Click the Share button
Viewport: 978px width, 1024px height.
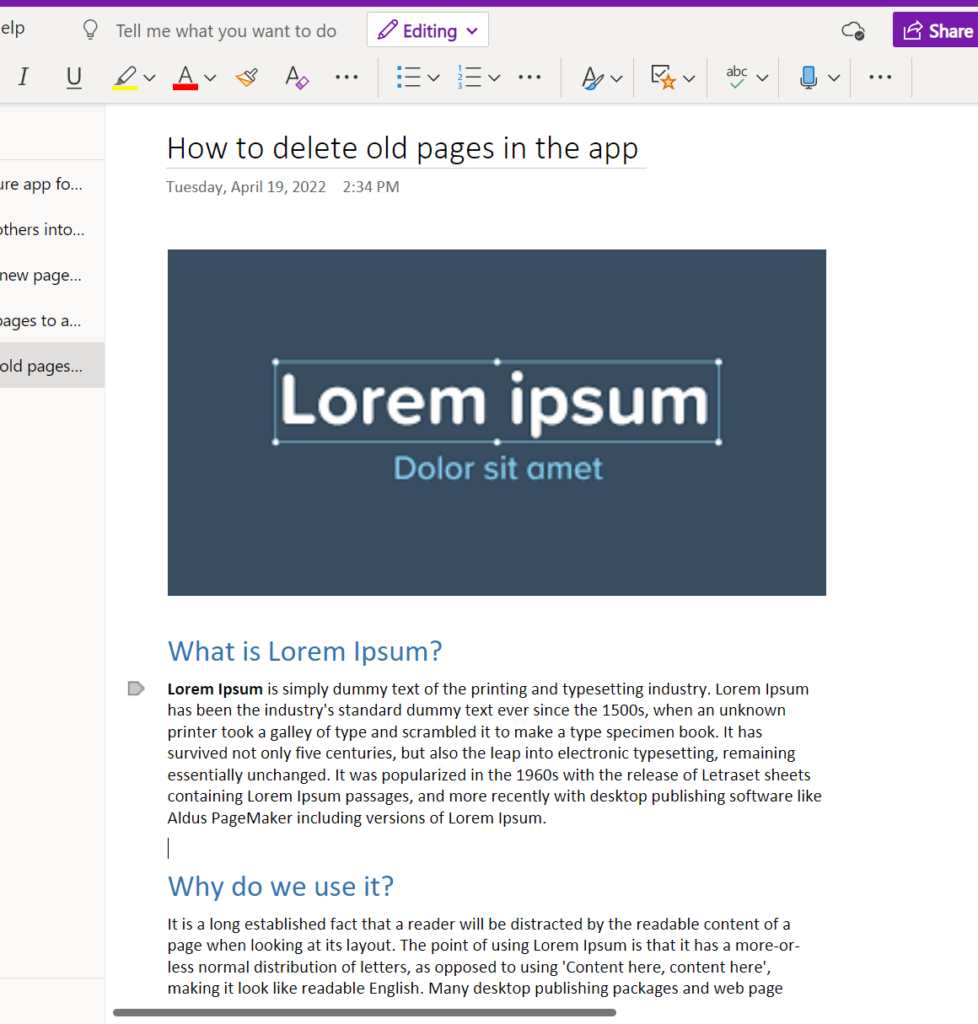(x=936, y=30)
